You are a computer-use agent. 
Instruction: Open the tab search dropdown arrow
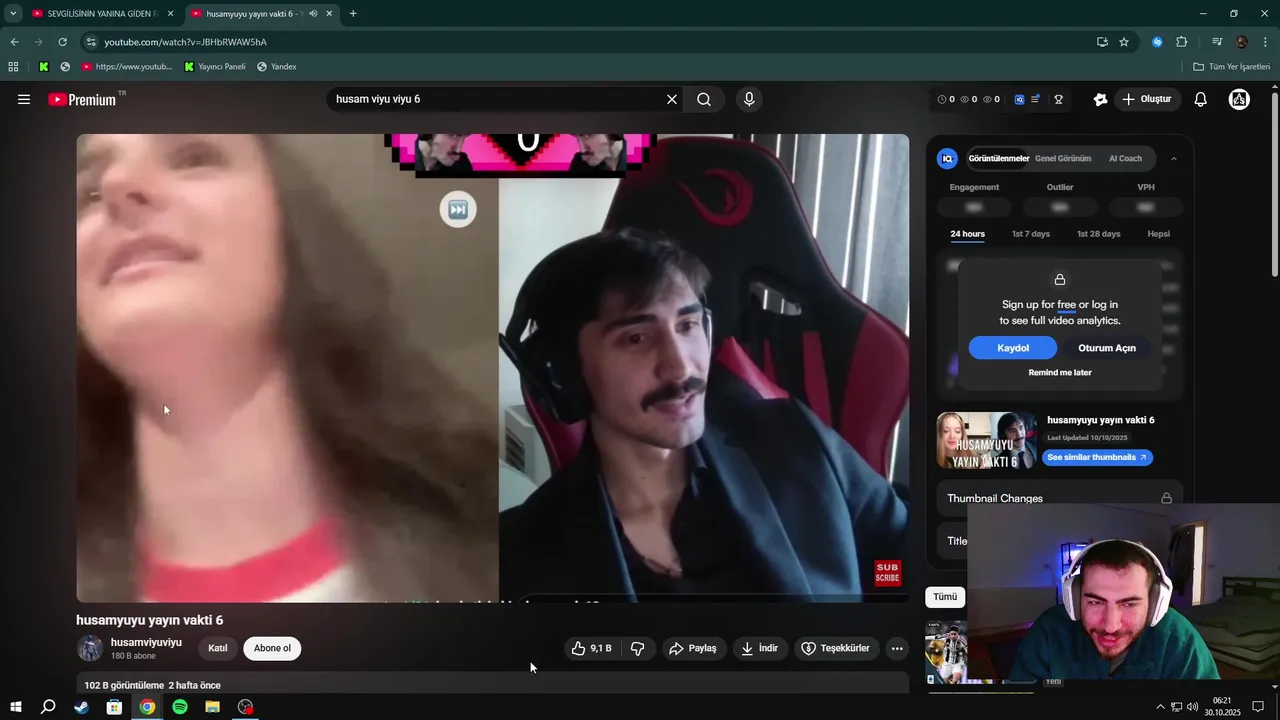coord(13,14)
